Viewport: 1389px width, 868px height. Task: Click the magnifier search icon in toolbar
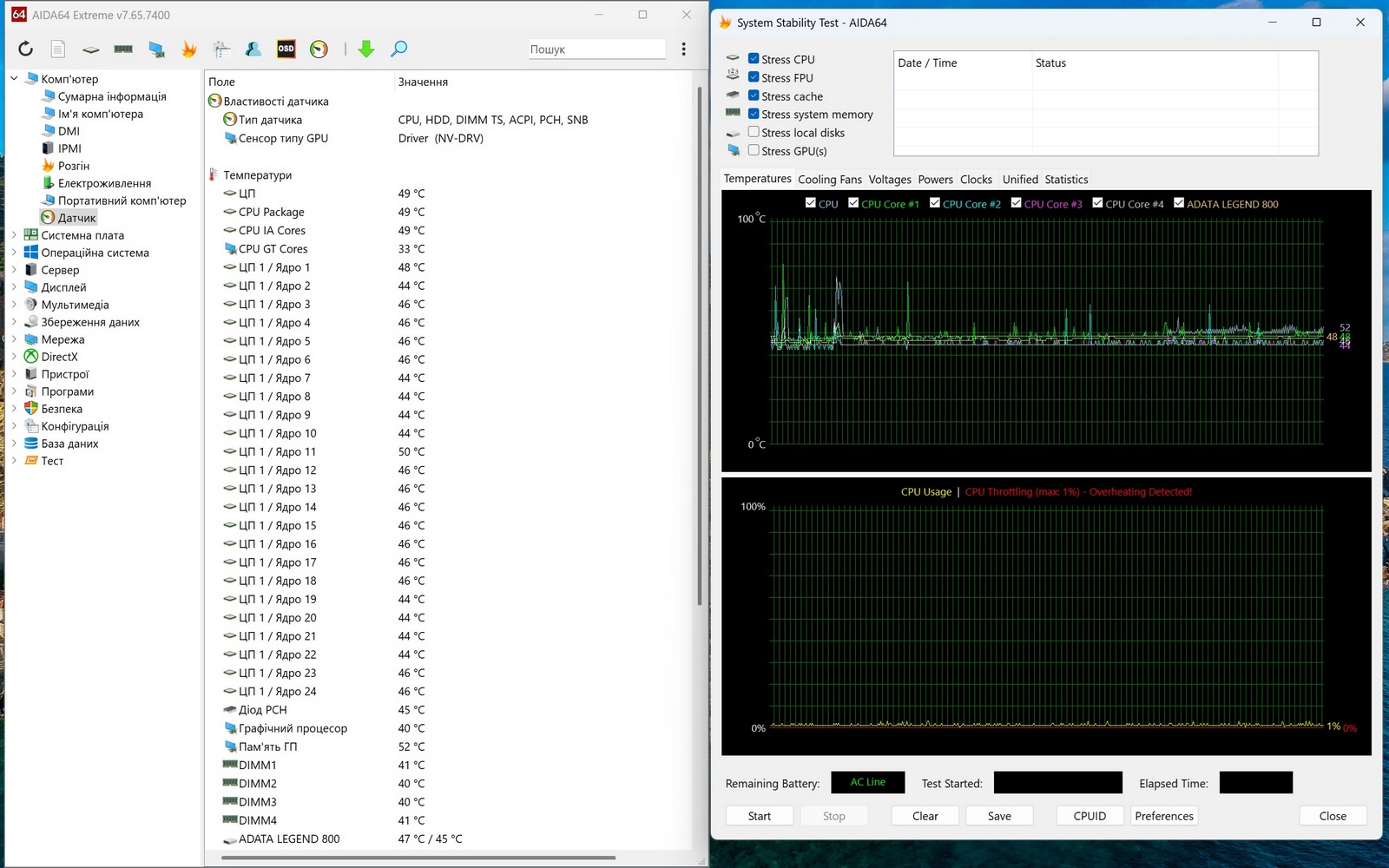tap(398, 49)
